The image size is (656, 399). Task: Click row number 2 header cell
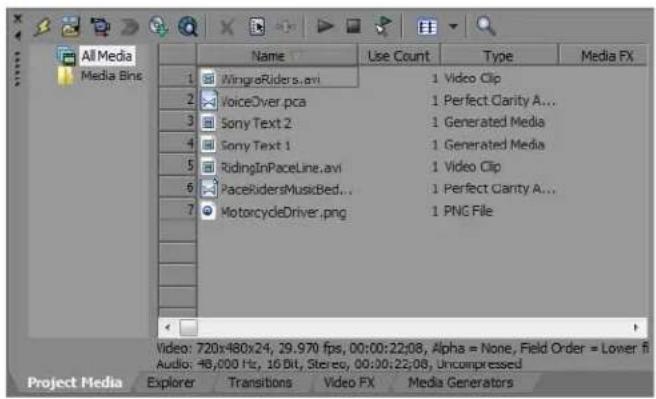click(x=178, y=100)
